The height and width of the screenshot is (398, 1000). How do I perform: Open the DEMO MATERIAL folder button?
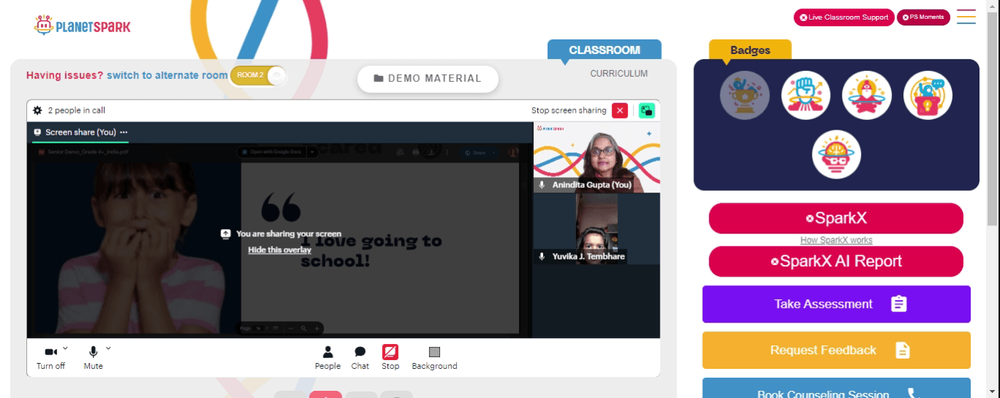coord(427,78)
